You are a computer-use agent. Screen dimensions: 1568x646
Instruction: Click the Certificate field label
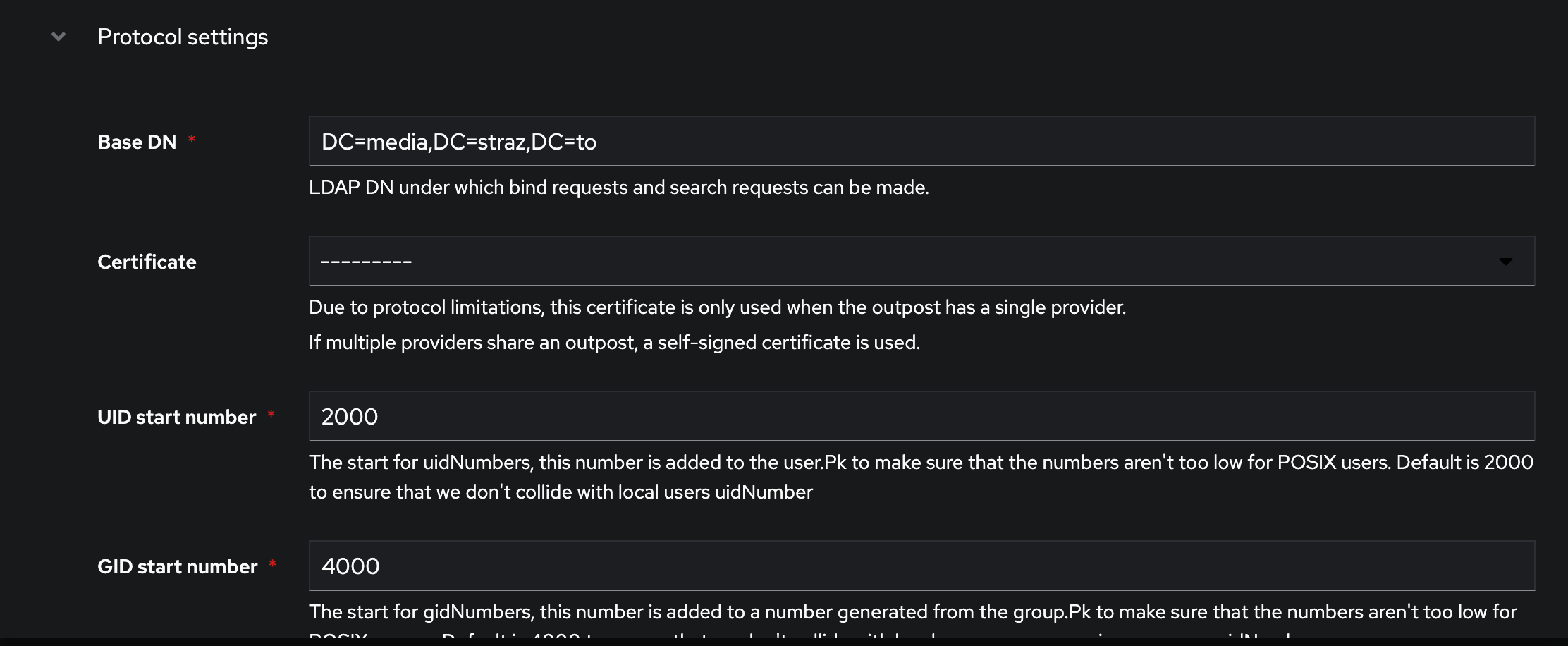coord(147,261)
